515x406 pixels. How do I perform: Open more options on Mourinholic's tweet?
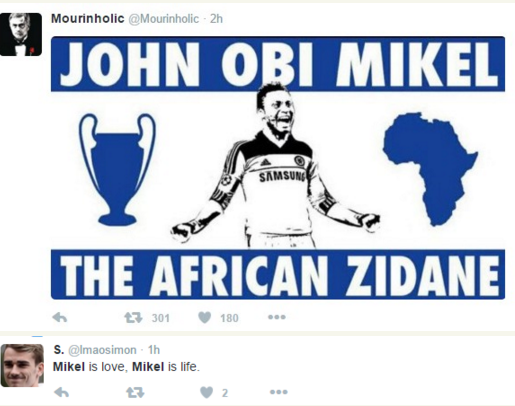click(x=277, y=317)
